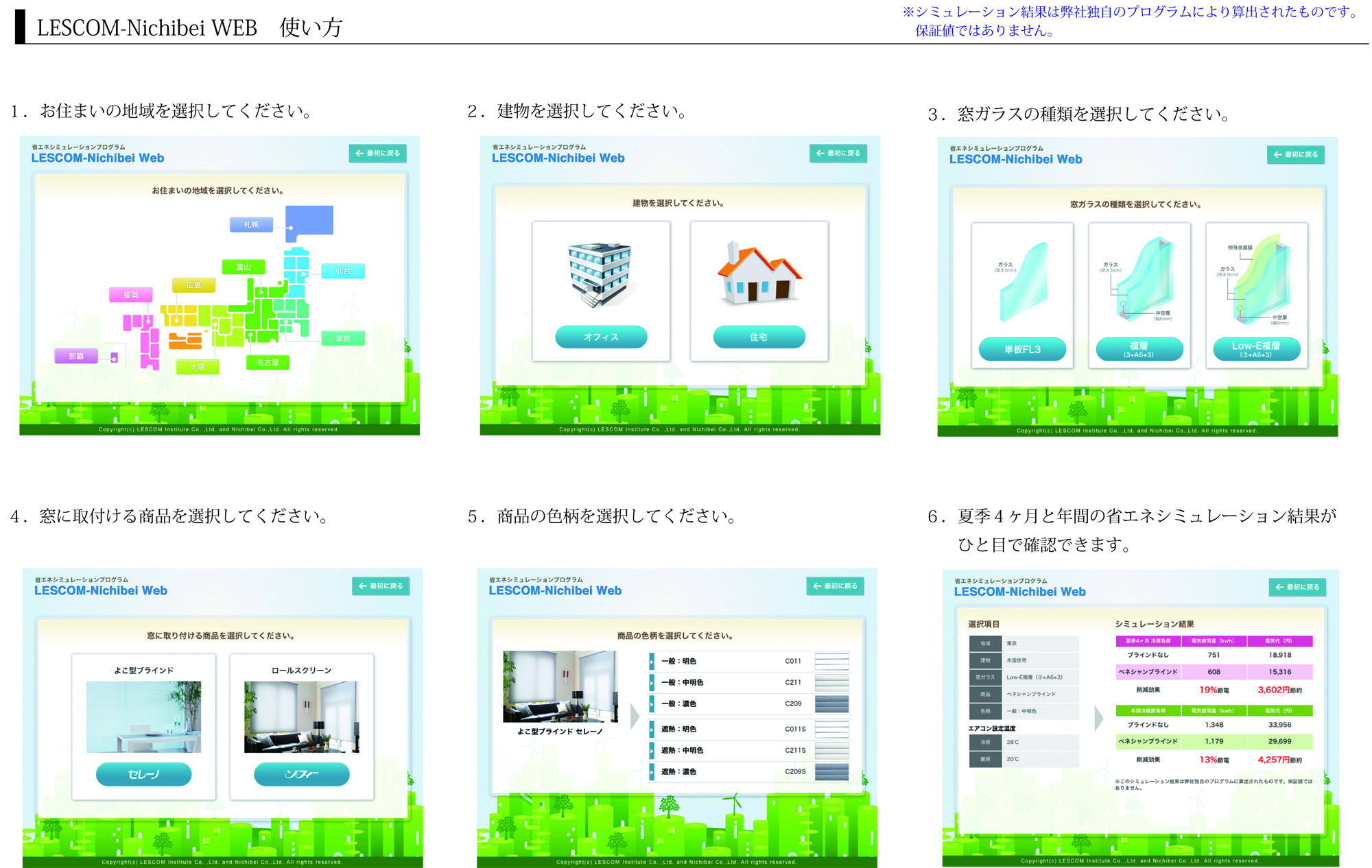Screen dimensions: 1372x868
Task: Click the 20℃ heating temperature value
Action: 1013,760
